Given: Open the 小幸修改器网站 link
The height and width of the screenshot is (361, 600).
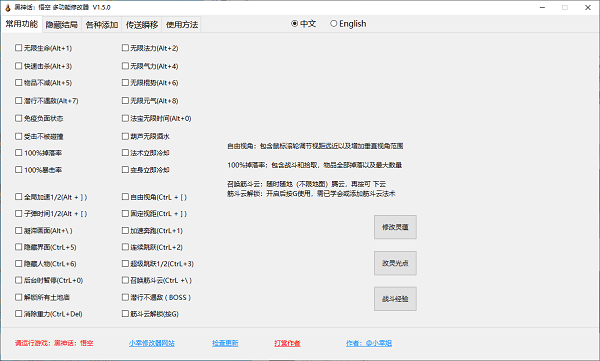Looking at the screenshot, I should tap(152, 343).
